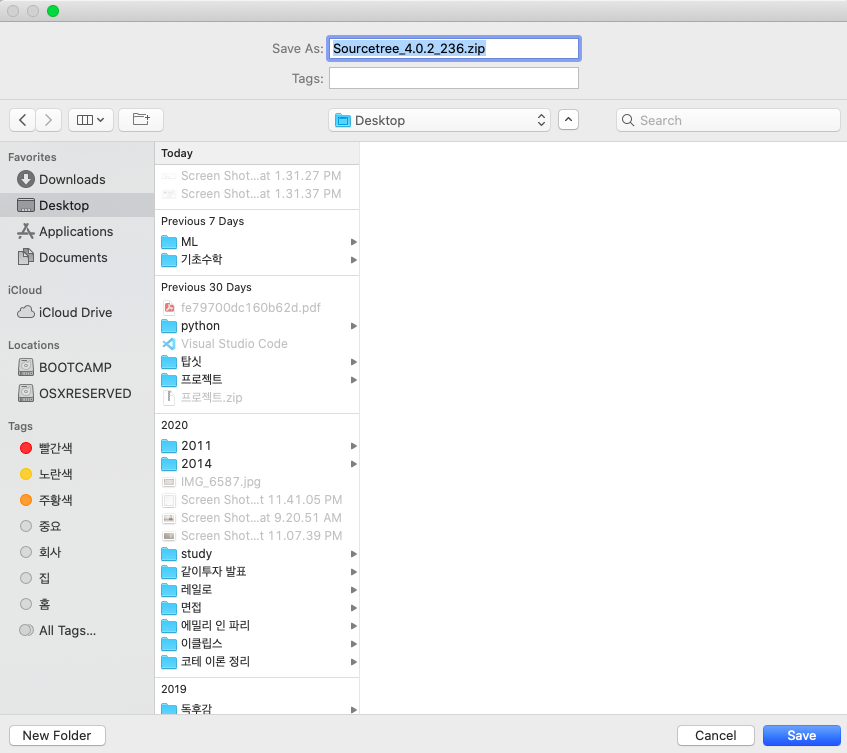Click the Screen Shot 11.41.05 PM thumbnail
Screen dimensions: 847x753
click(169, 500)
